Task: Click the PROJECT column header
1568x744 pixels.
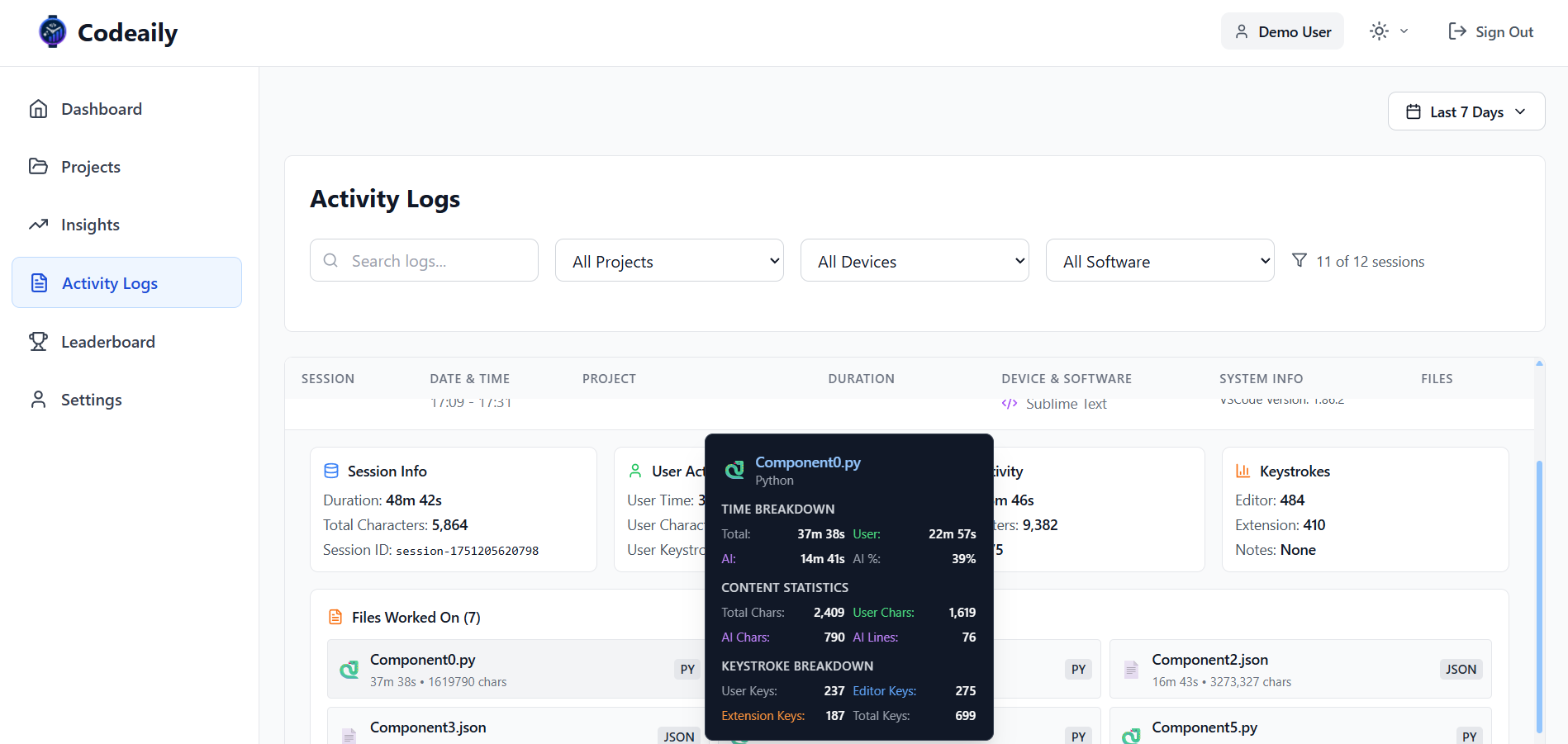Action: click(609, 379)
